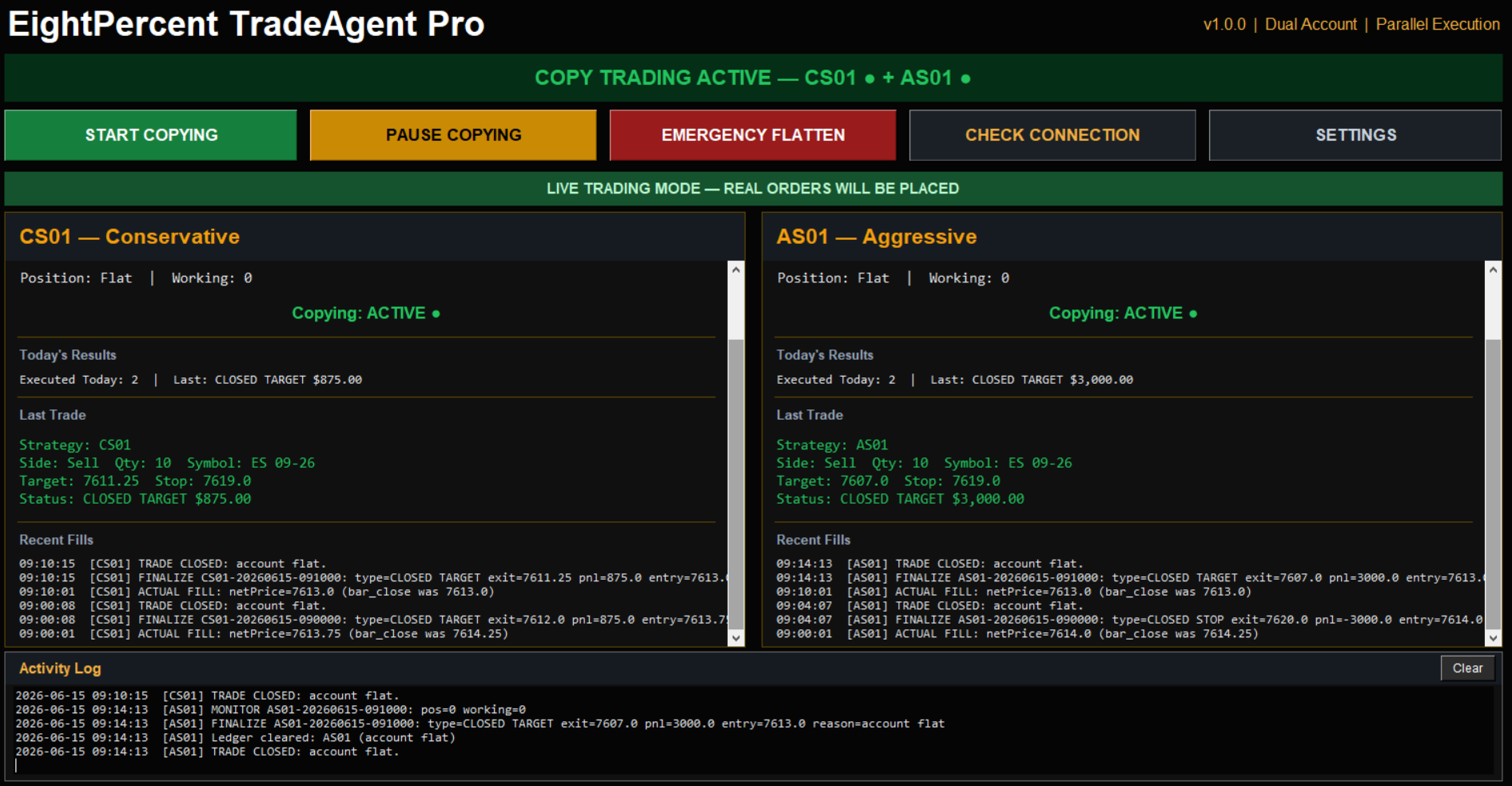This screenshot has width=1512, height=786.
Task: Click AS01 Target: 7607.0 value
Action: point(832,481)
